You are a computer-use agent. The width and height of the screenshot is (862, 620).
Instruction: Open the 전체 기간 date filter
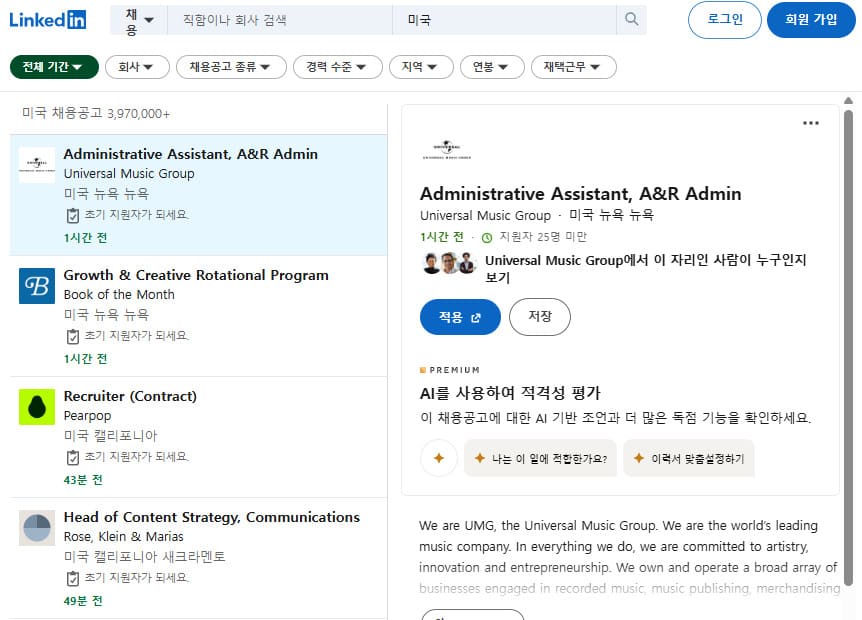coord(54,67)
